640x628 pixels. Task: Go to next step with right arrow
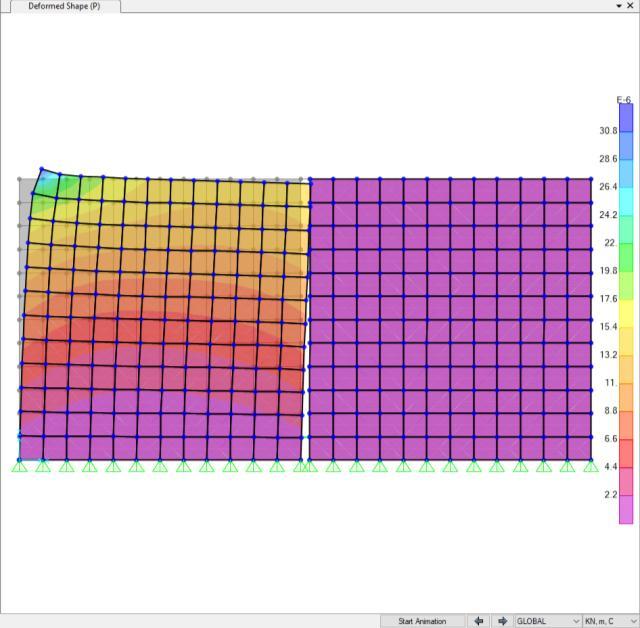click(502, 621)
